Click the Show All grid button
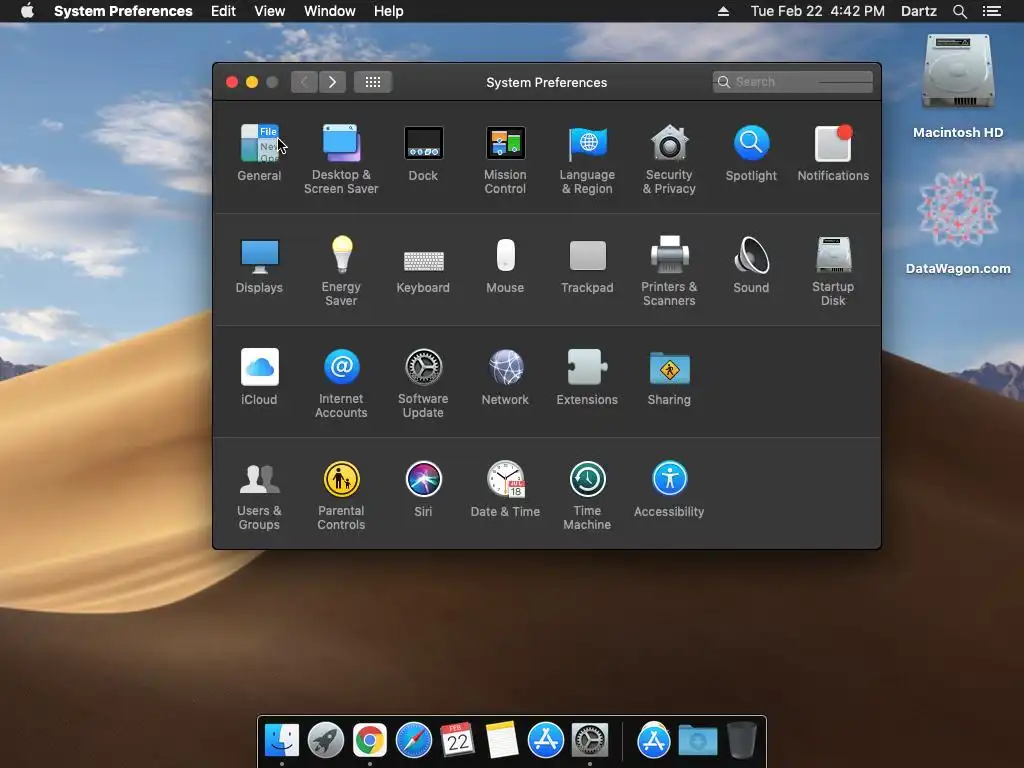 373,82
